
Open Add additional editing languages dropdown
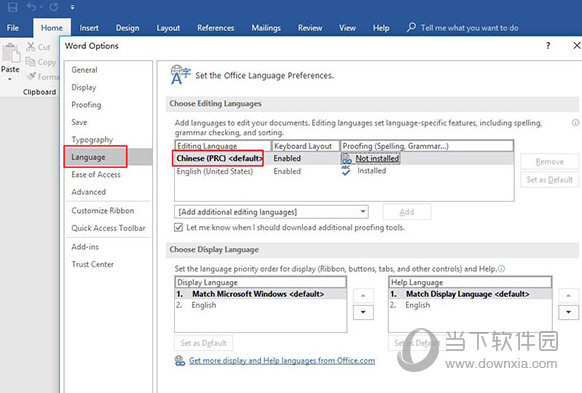(271, 212)
